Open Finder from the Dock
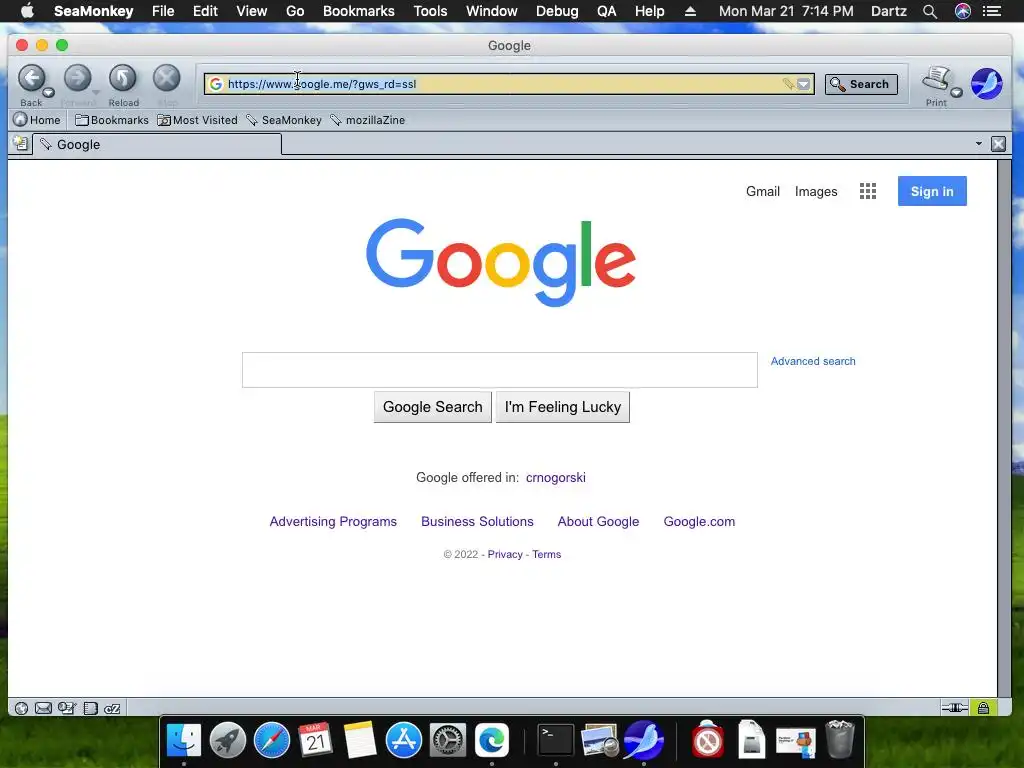Viewport: 1024px width, 768px height. click(184, 740)
